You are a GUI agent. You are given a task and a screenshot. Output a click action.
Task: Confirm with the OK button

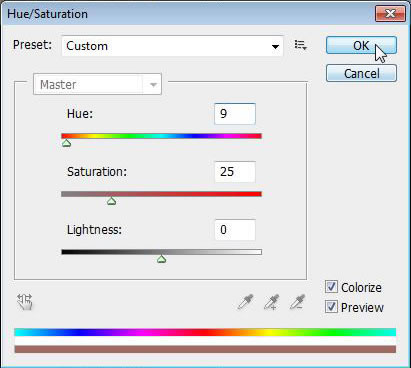[361, 45]
